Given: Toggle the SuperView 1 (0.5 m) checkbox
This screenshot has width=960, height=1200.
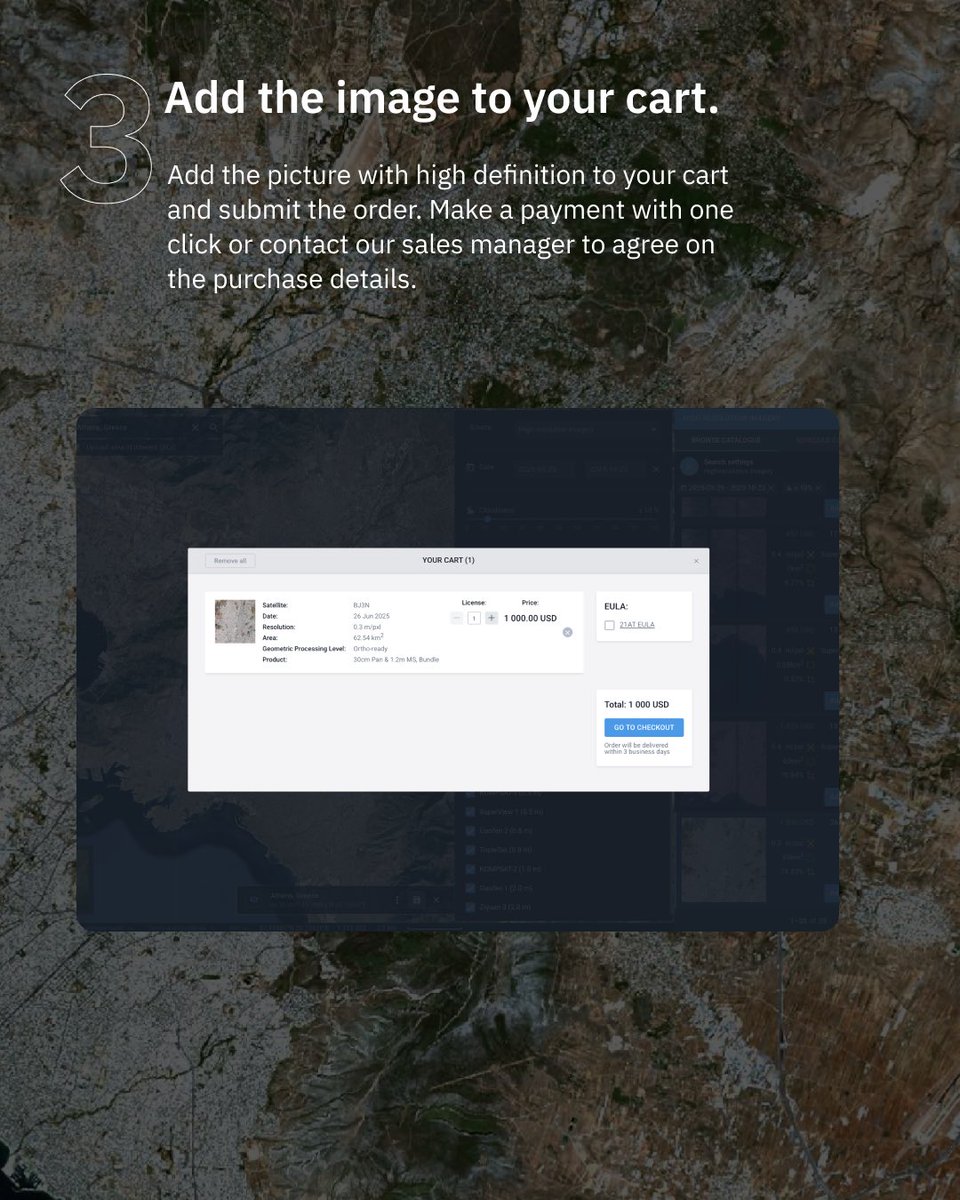Looking at the screenshot, I should click(472, 811).
